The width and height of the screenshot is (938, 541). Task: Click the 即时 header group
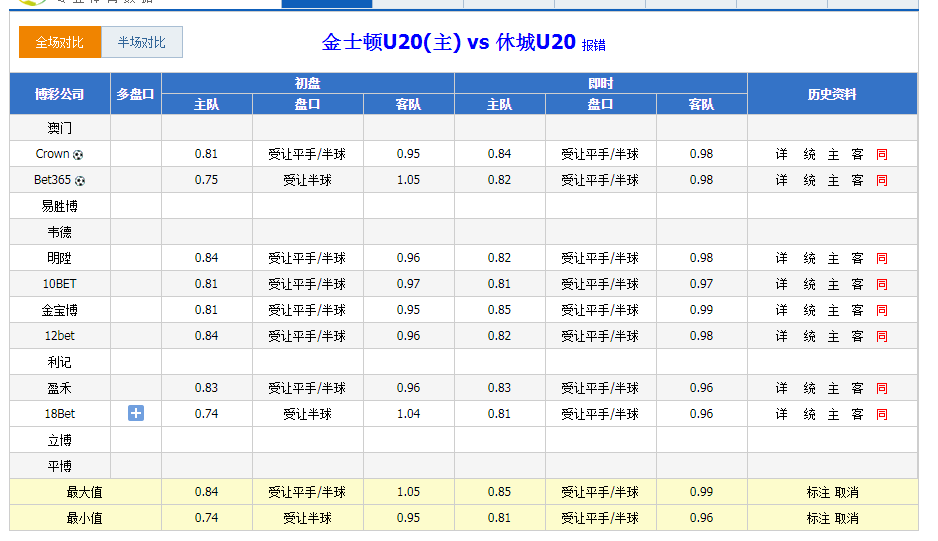[x=601, y=83]
